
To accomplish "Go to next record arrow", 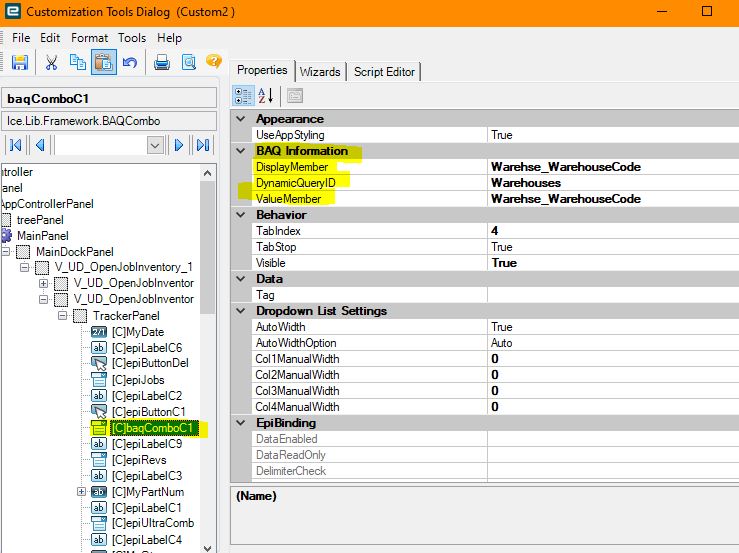I will point(179,145).
